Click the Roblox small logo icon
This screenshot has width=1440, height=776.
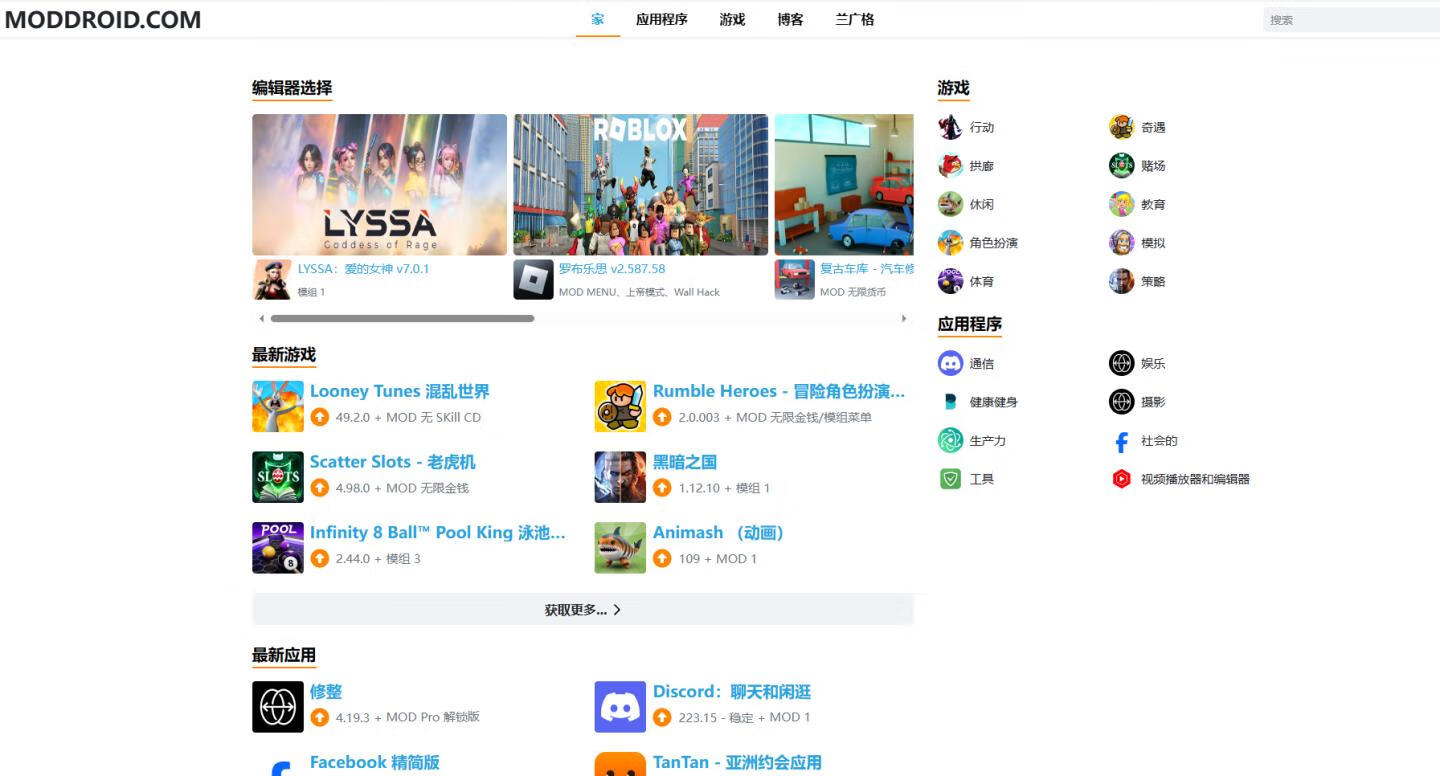533,280
